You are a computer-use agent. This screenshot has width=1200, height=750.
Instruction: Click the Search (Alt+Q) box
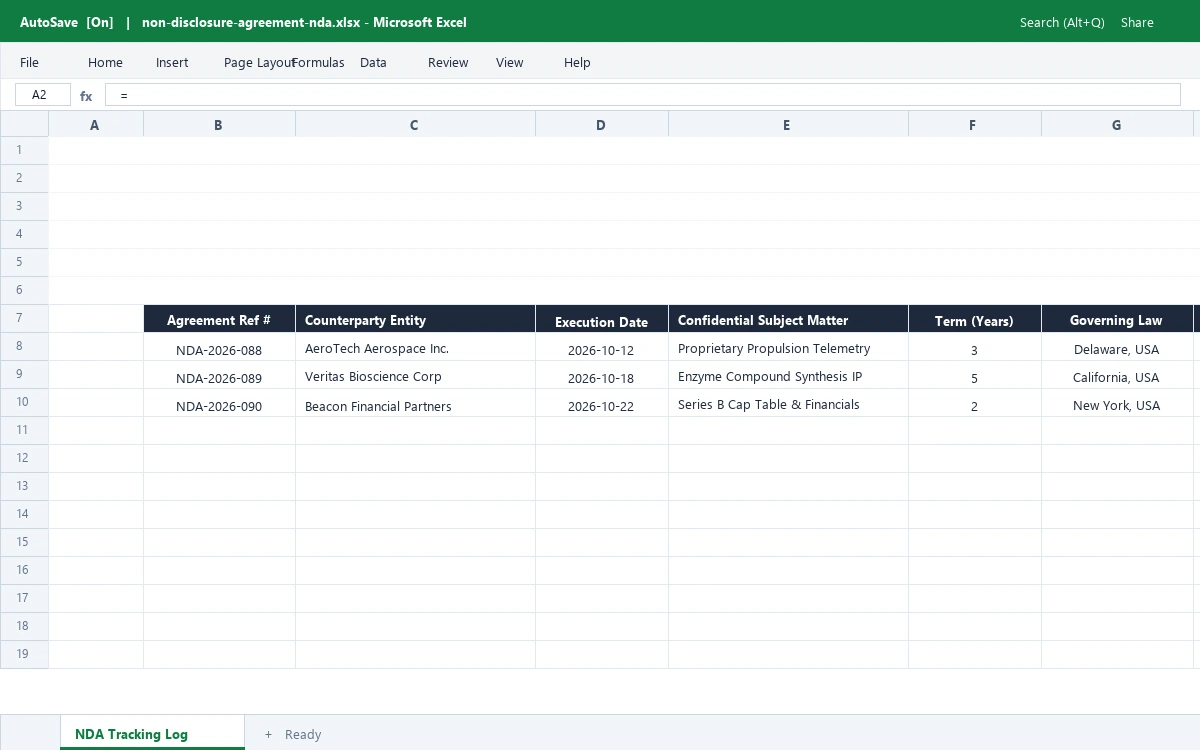1062,22
